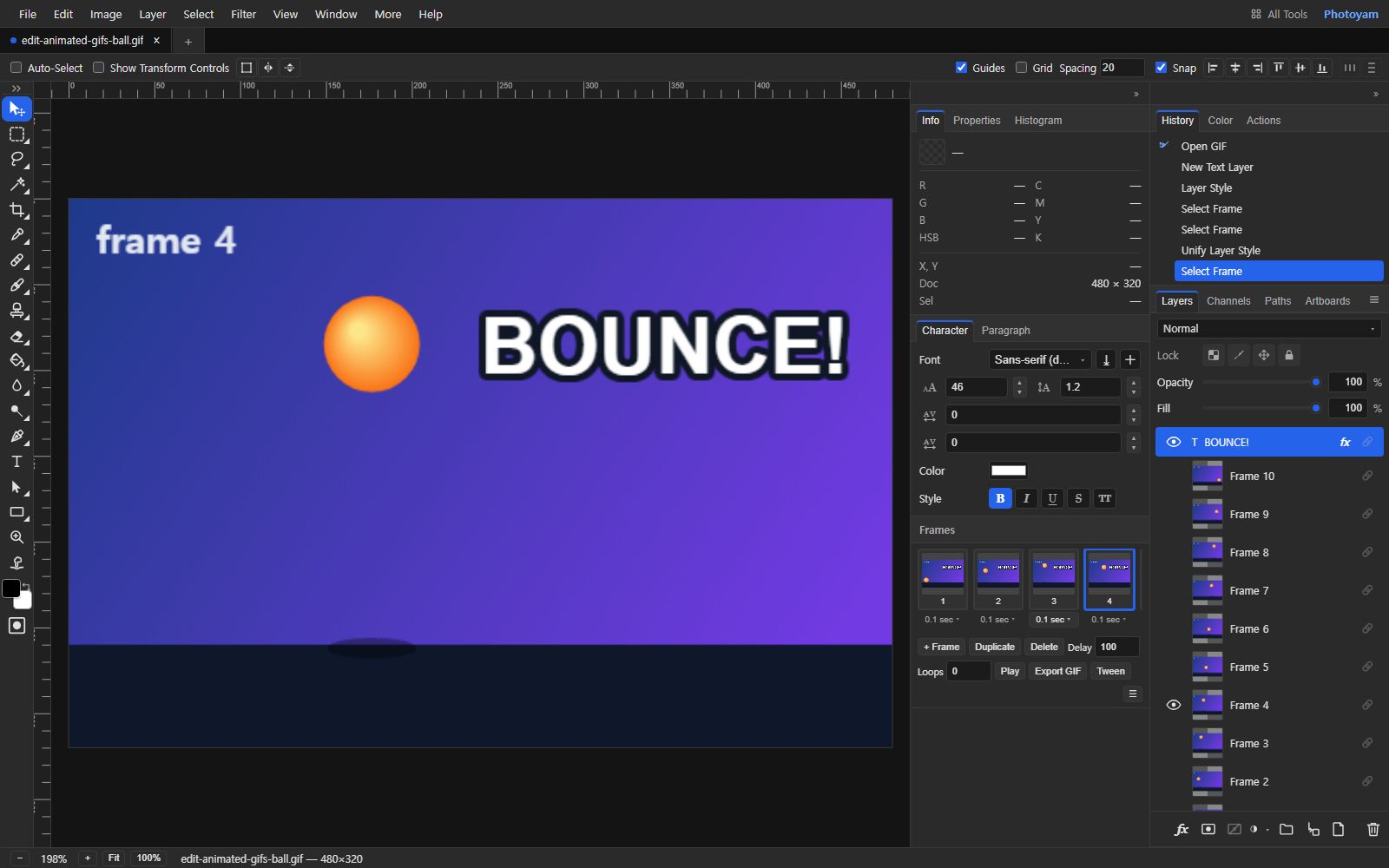
Task: Open layer styles fx in Layers footer
Action: (1181, 830)
